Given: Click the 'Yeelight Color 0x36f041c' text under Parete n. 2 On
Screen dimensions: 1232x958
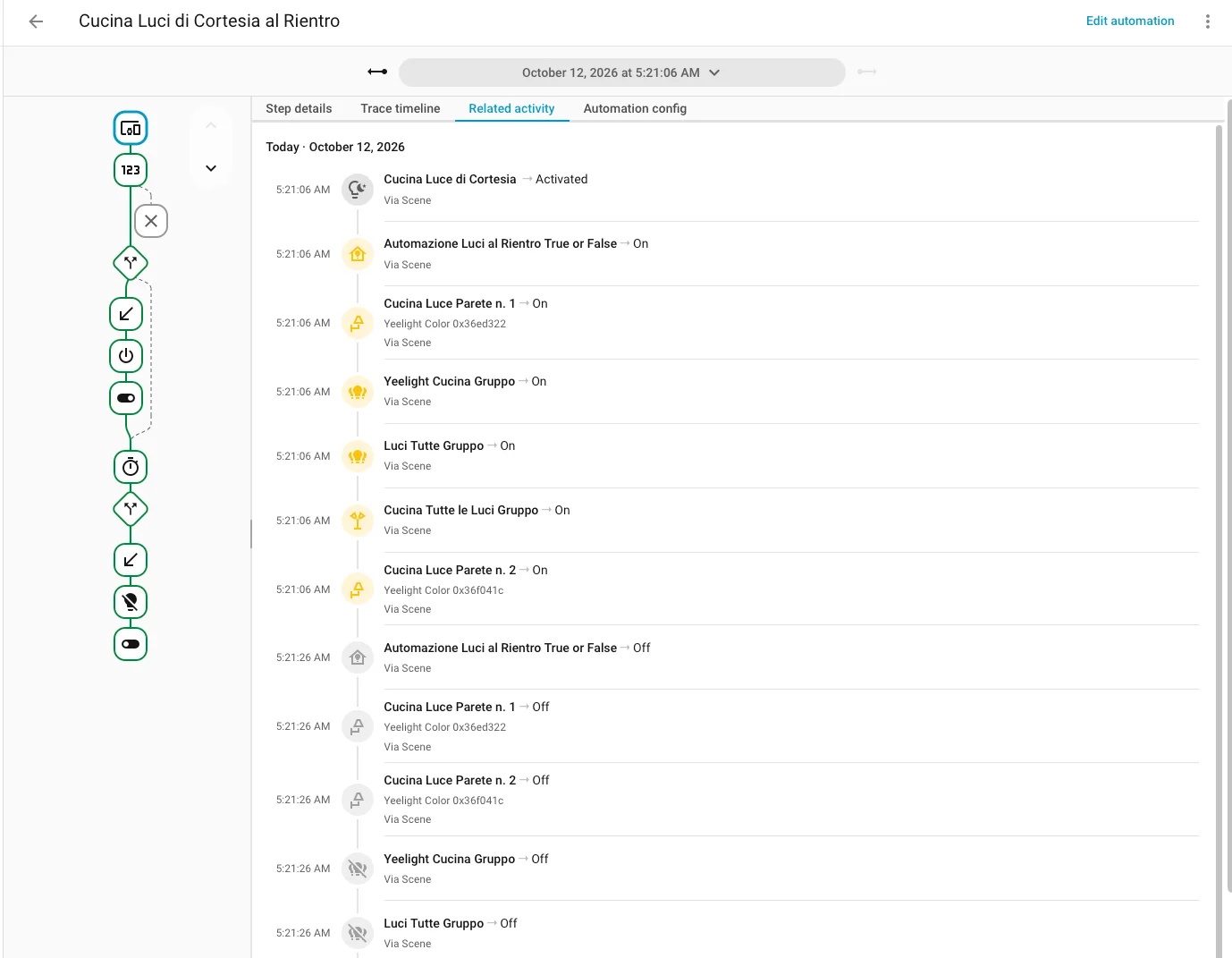Looking at the screenshot, I should [443, 590].
